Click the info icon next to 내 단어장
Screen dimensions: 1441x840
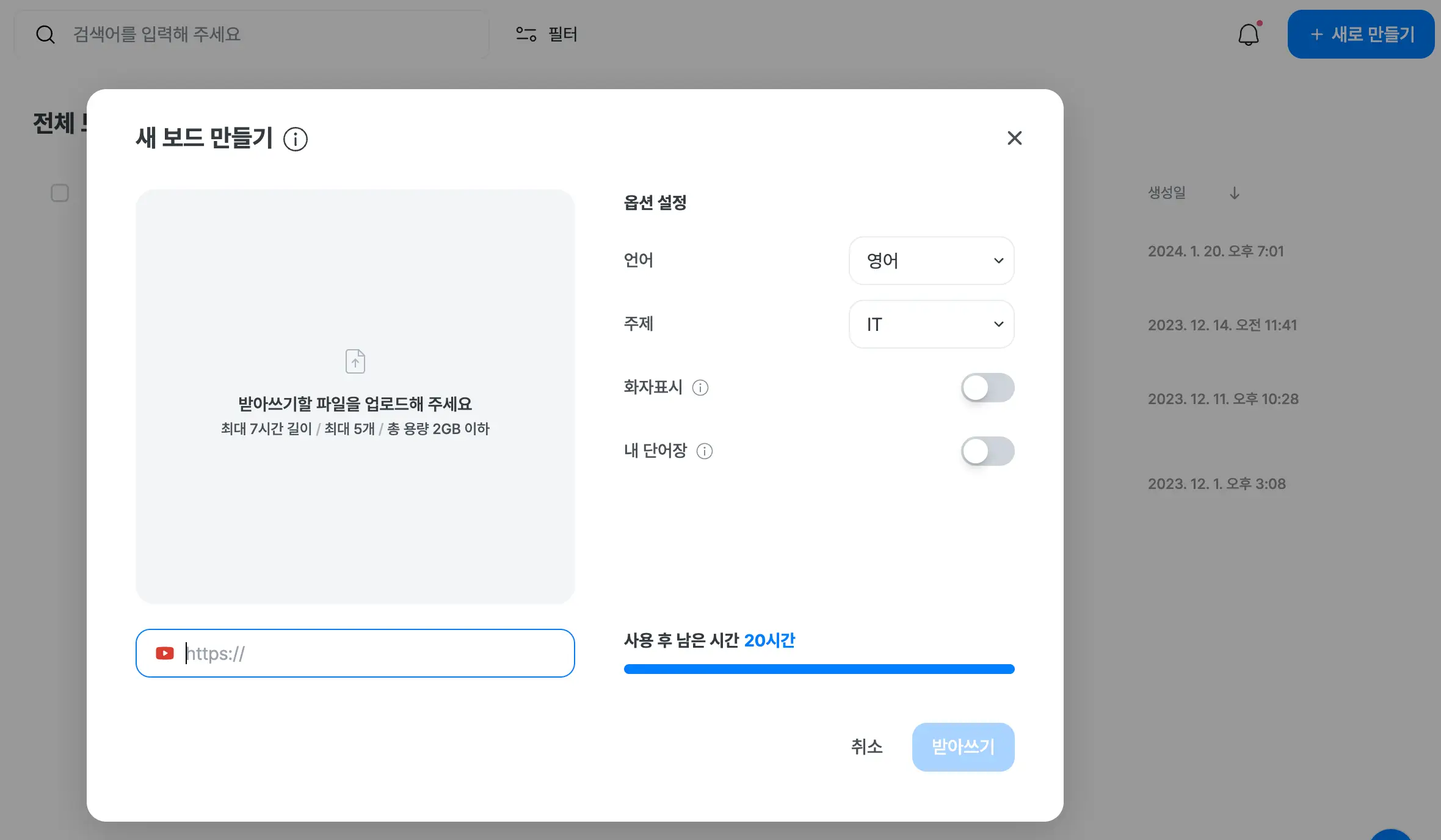pyautogui.click(x=705, y=451)
